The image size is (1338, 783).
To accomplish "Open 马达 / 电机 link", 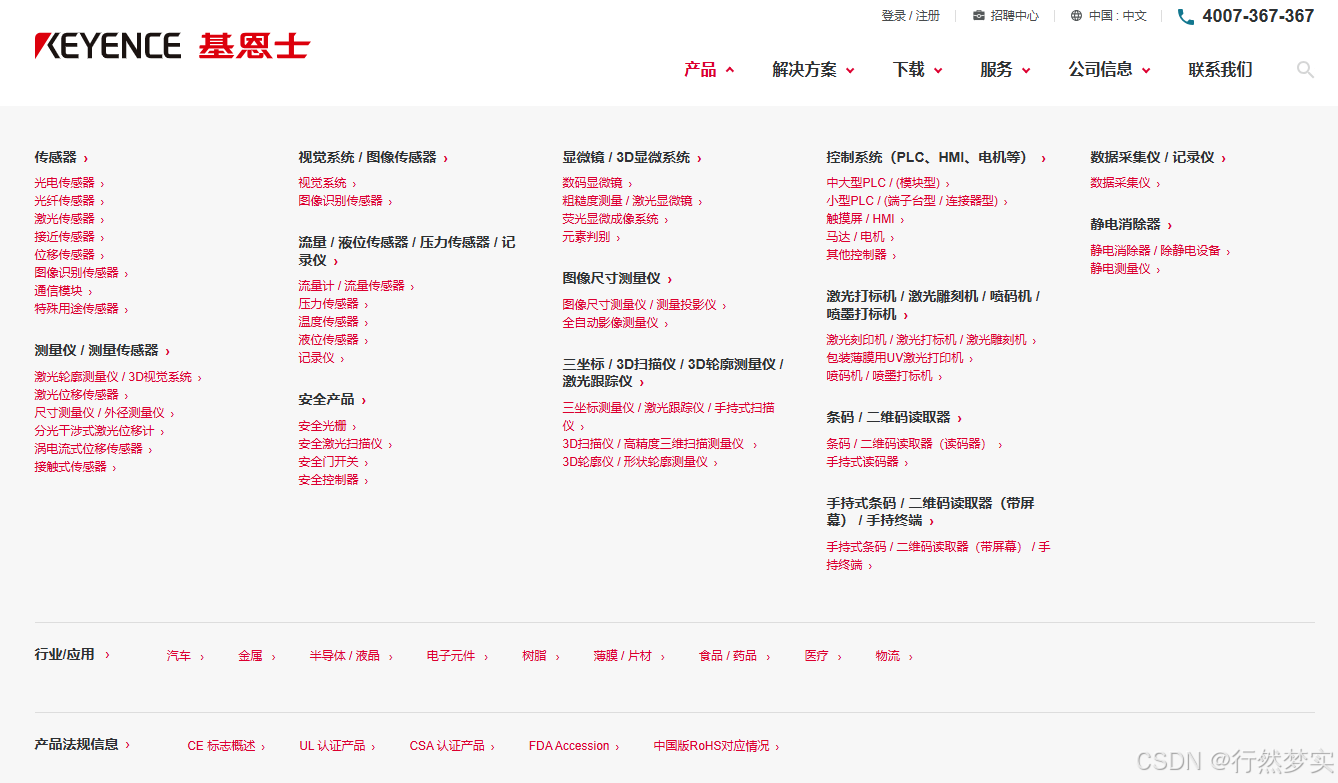I will [x=860, y=237].
